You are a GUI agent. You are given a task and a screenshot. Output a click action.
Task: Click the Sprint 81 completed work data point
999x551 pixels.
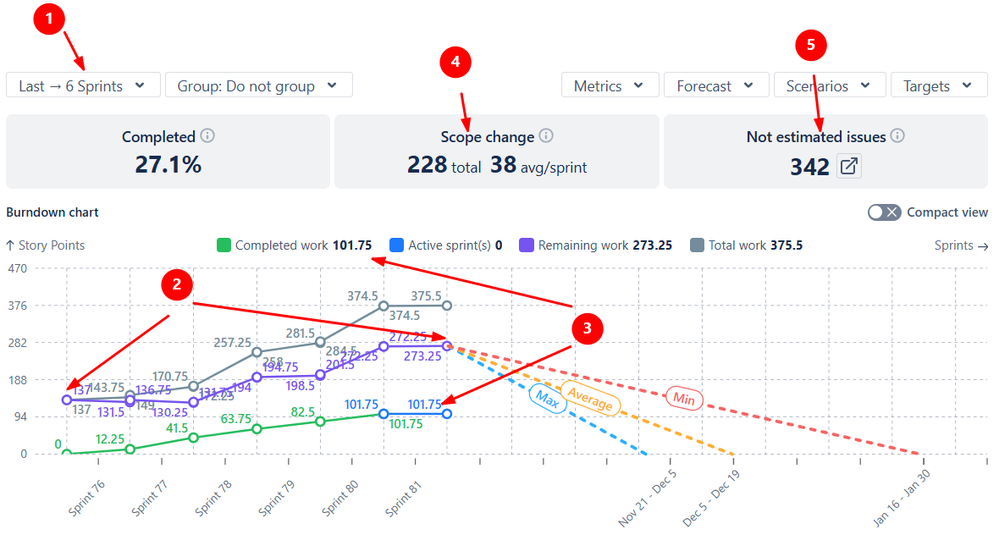point(384,413)
